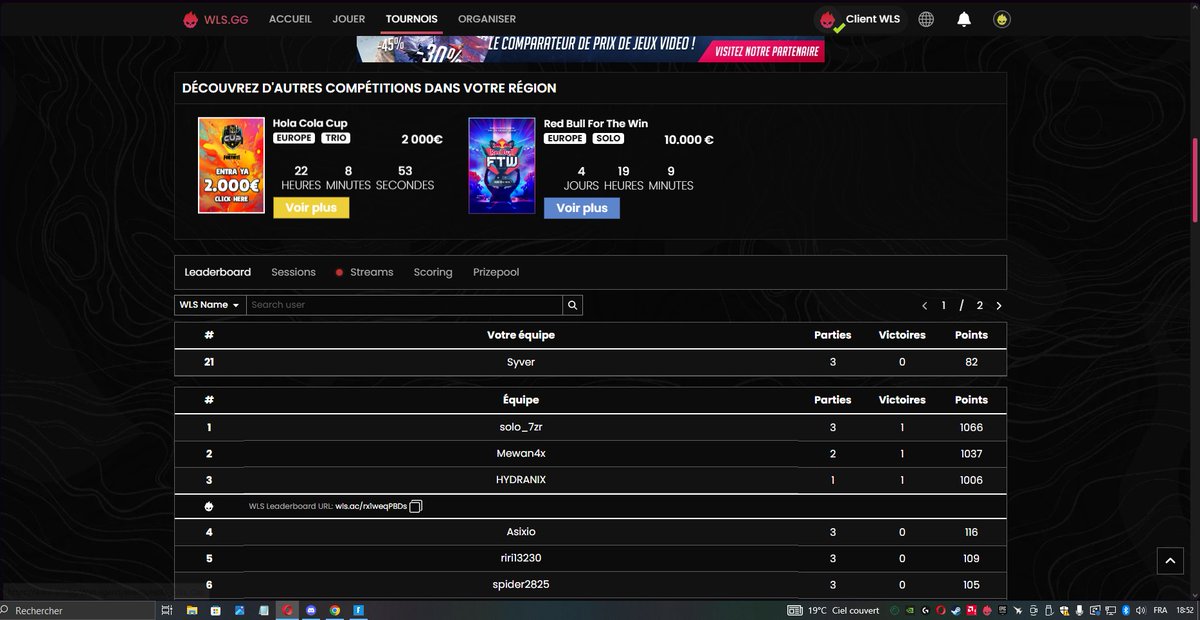Open the ORGANISER menu
Screen dimensions: 1200x620
point(487,19)
